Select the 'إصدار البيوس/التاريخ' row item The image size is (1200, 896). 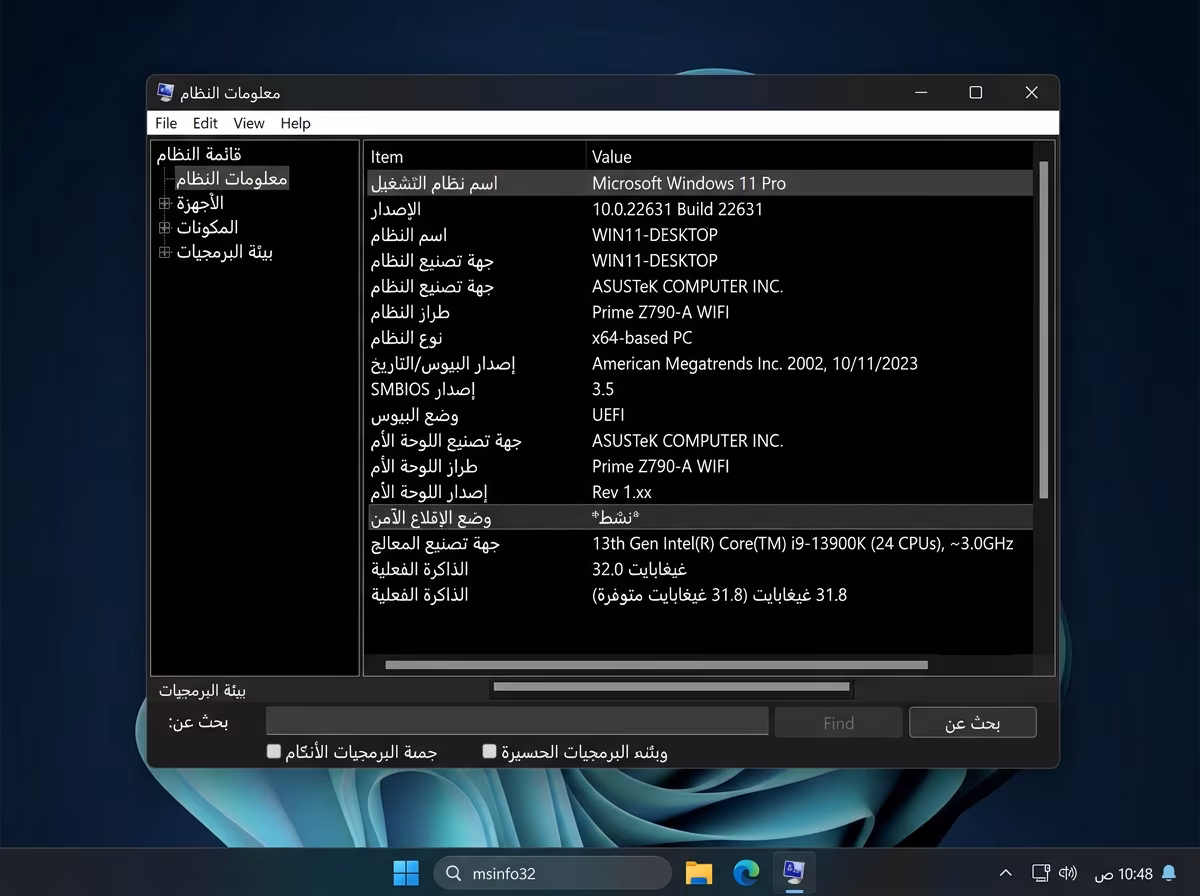coord(443,364)
